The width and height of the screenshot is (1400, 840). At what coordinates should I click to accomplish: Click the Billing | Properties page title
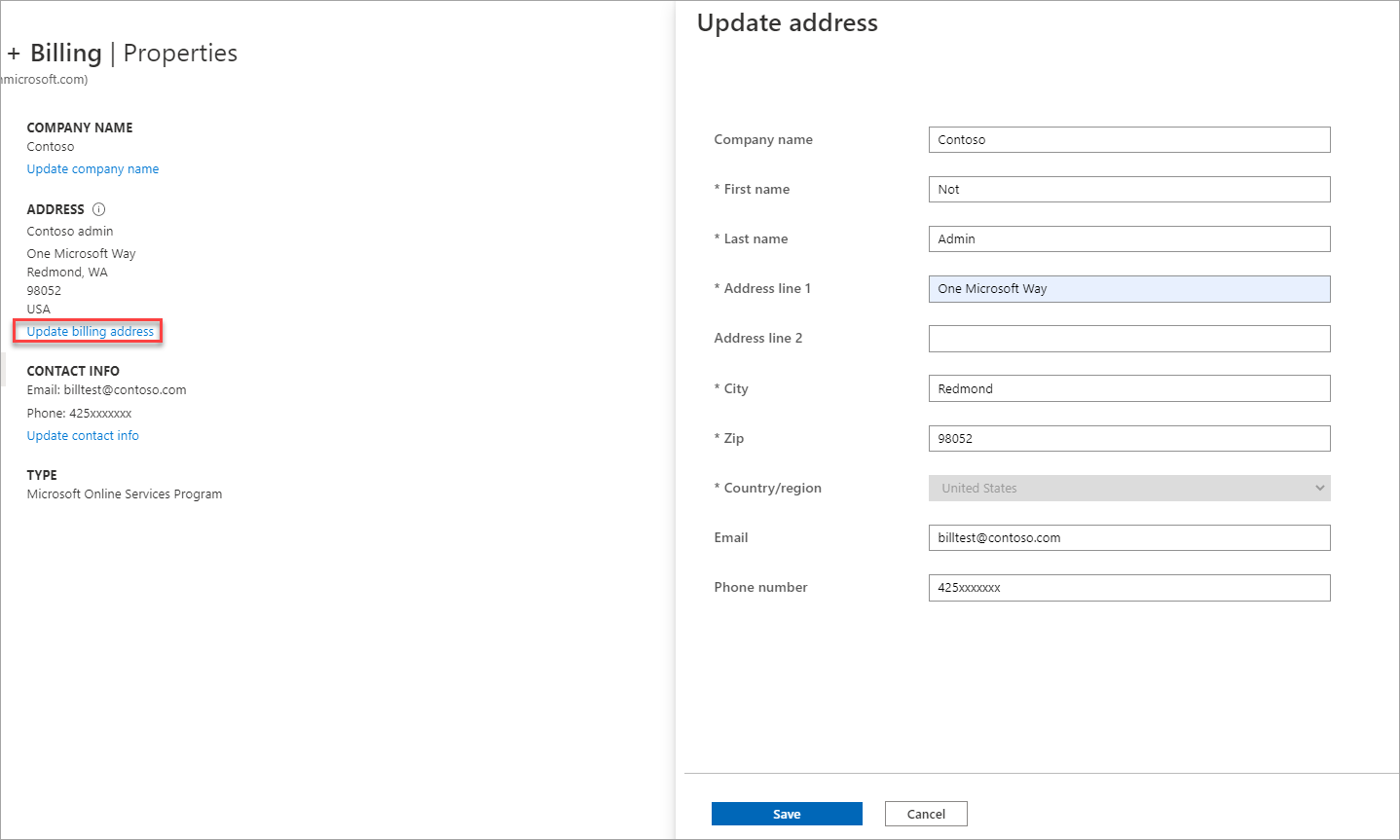coord(122,53)
